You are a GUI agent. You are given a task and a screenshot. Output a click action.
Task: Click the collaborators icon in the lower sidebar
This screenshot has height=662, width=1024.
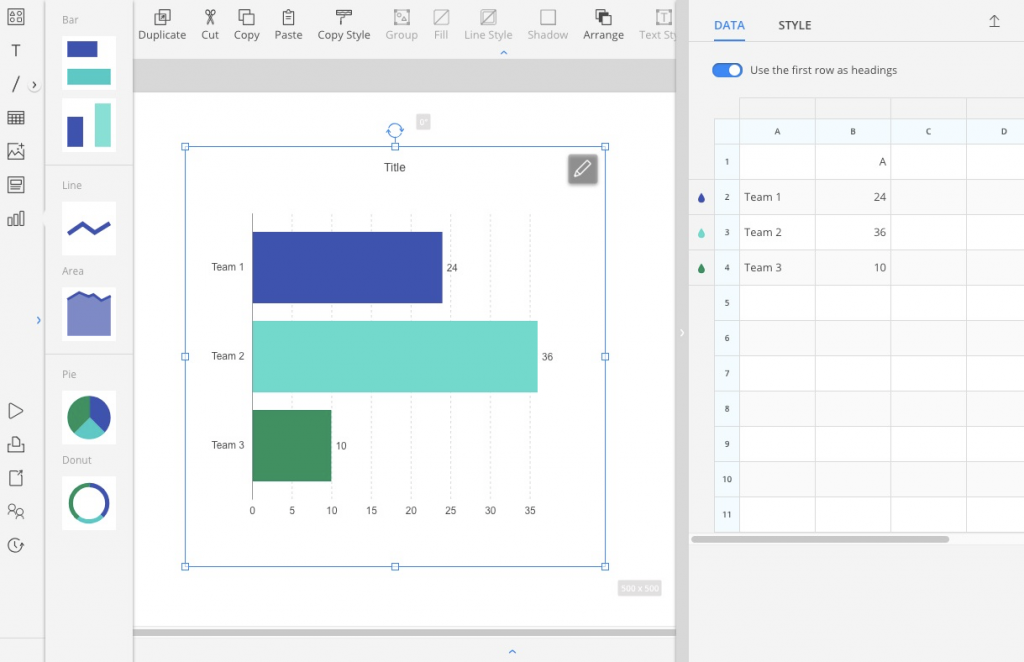[x=14, y=512]
